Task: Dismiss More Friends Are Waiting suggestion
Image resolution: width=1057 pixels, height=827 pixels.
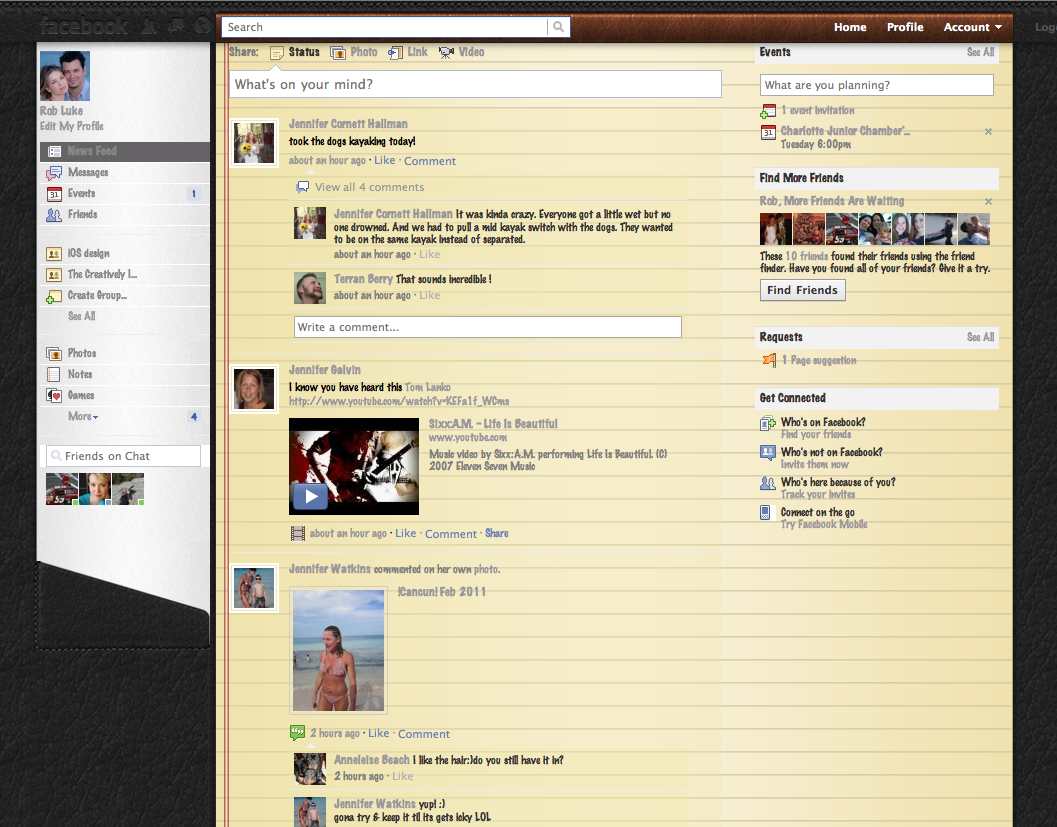Action: click(988, 202)
